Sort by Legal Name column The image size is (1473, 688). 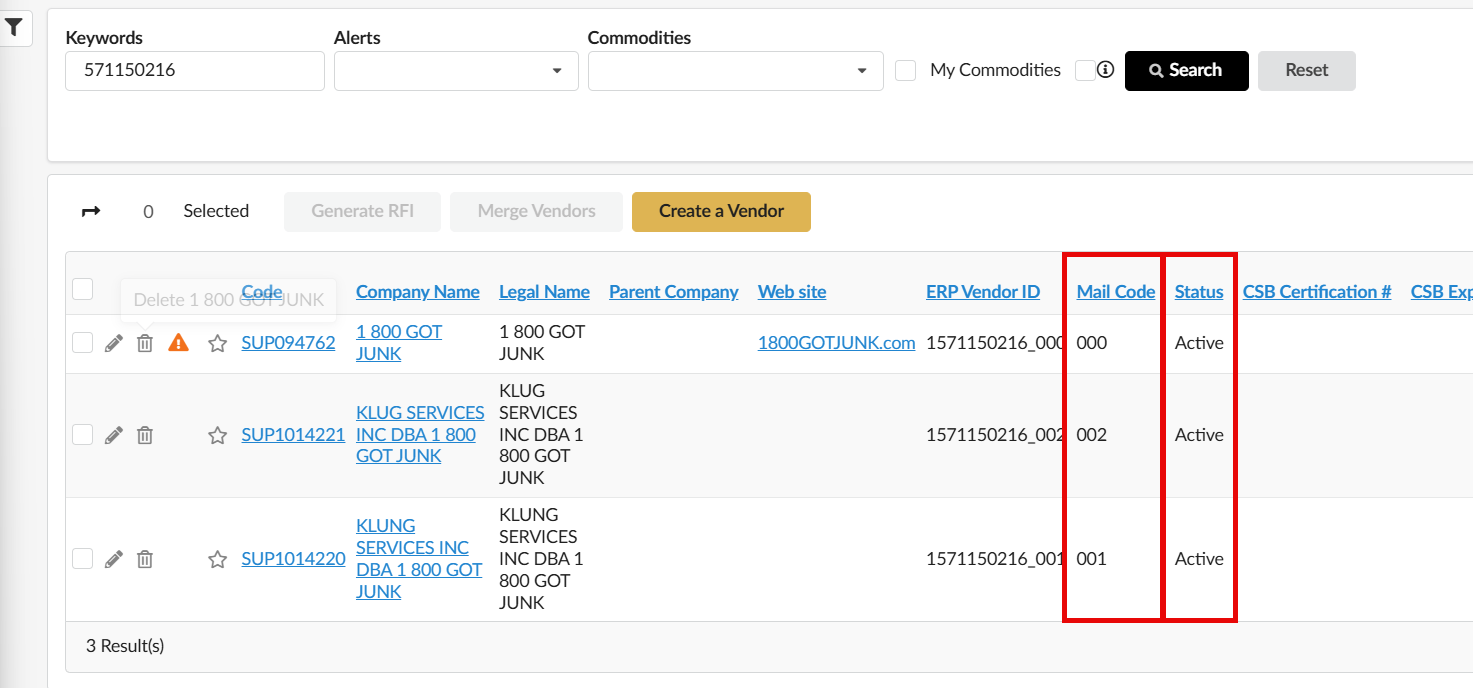click(x=544, y=292)
